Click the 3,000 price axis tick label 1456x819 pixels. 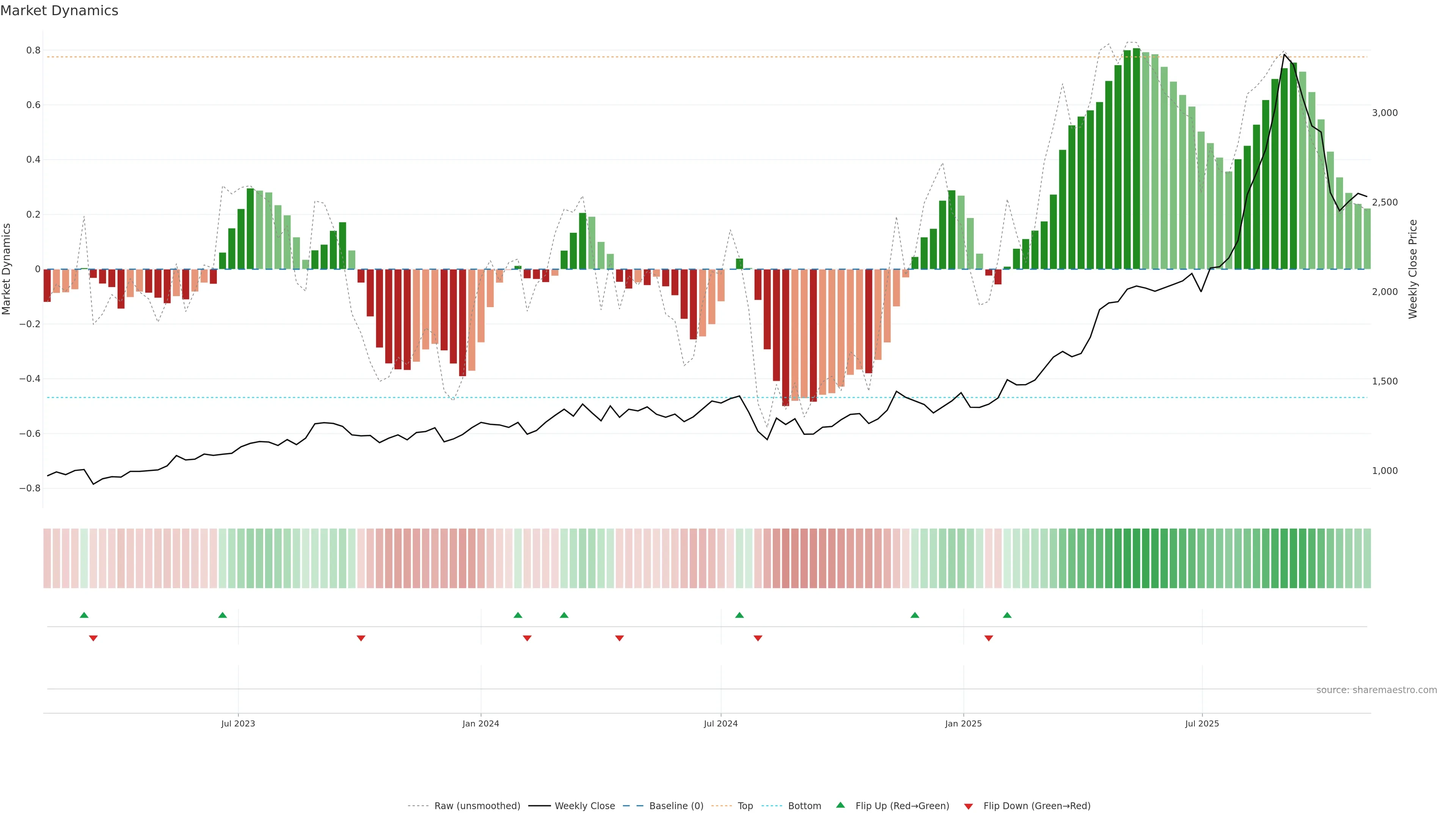[1384, 113]
